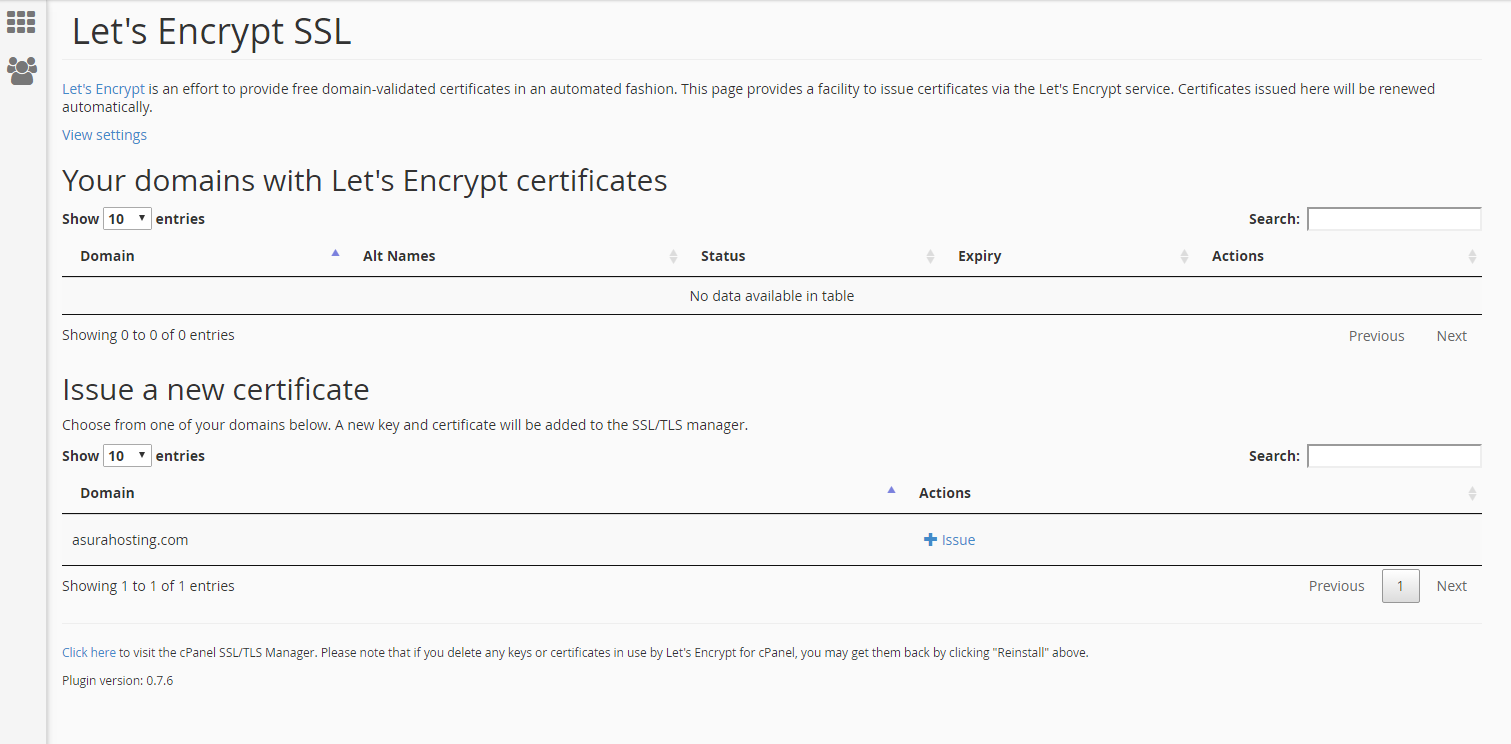This screenshot has height=744, width=1511.
Task: Select page 1 in pagination
Action: pos(1400,586)
